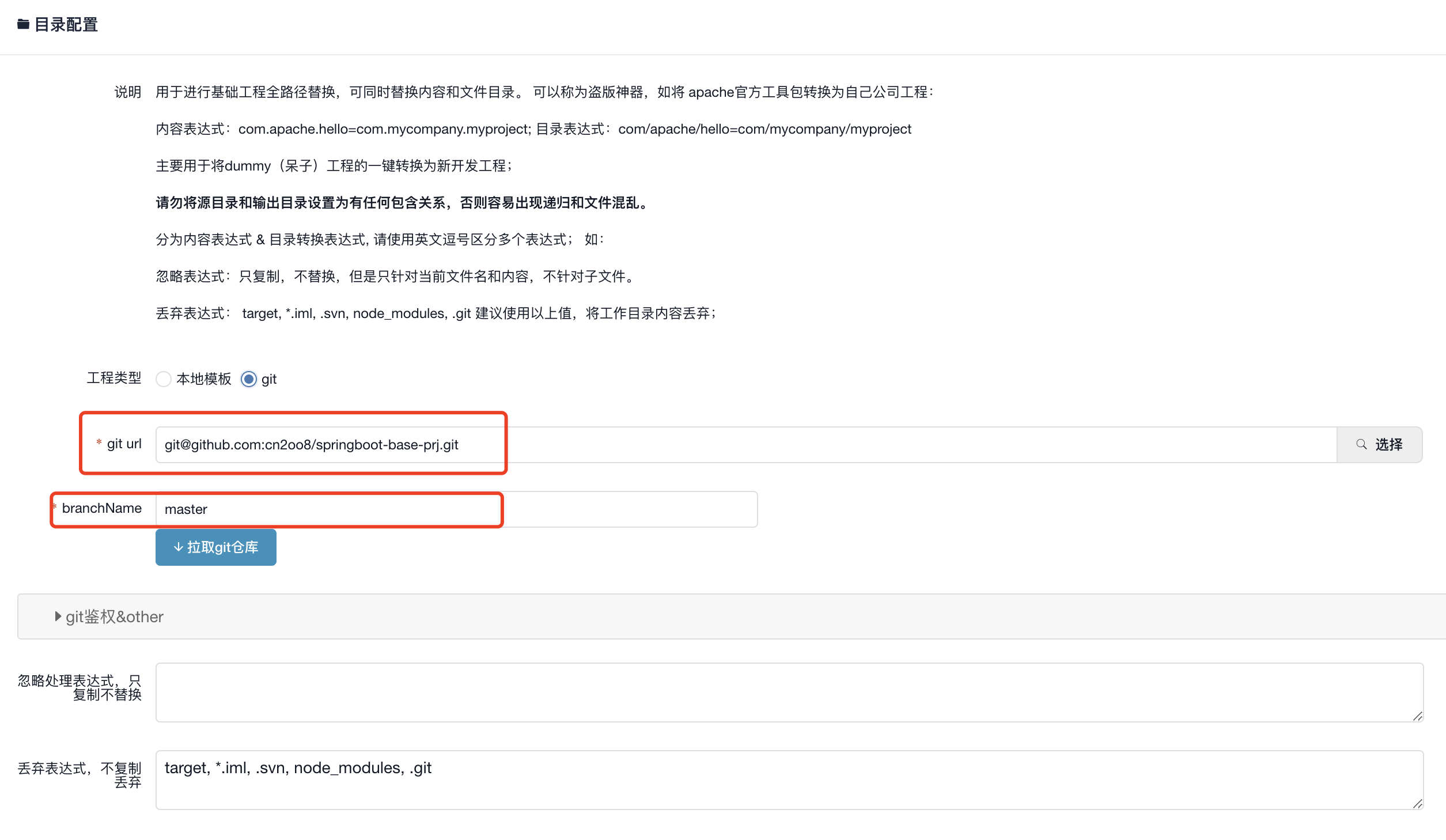Click the magnifier icon in 选择 button
This screenshot has width=1446, height=840.
(x=1361, y=444)
